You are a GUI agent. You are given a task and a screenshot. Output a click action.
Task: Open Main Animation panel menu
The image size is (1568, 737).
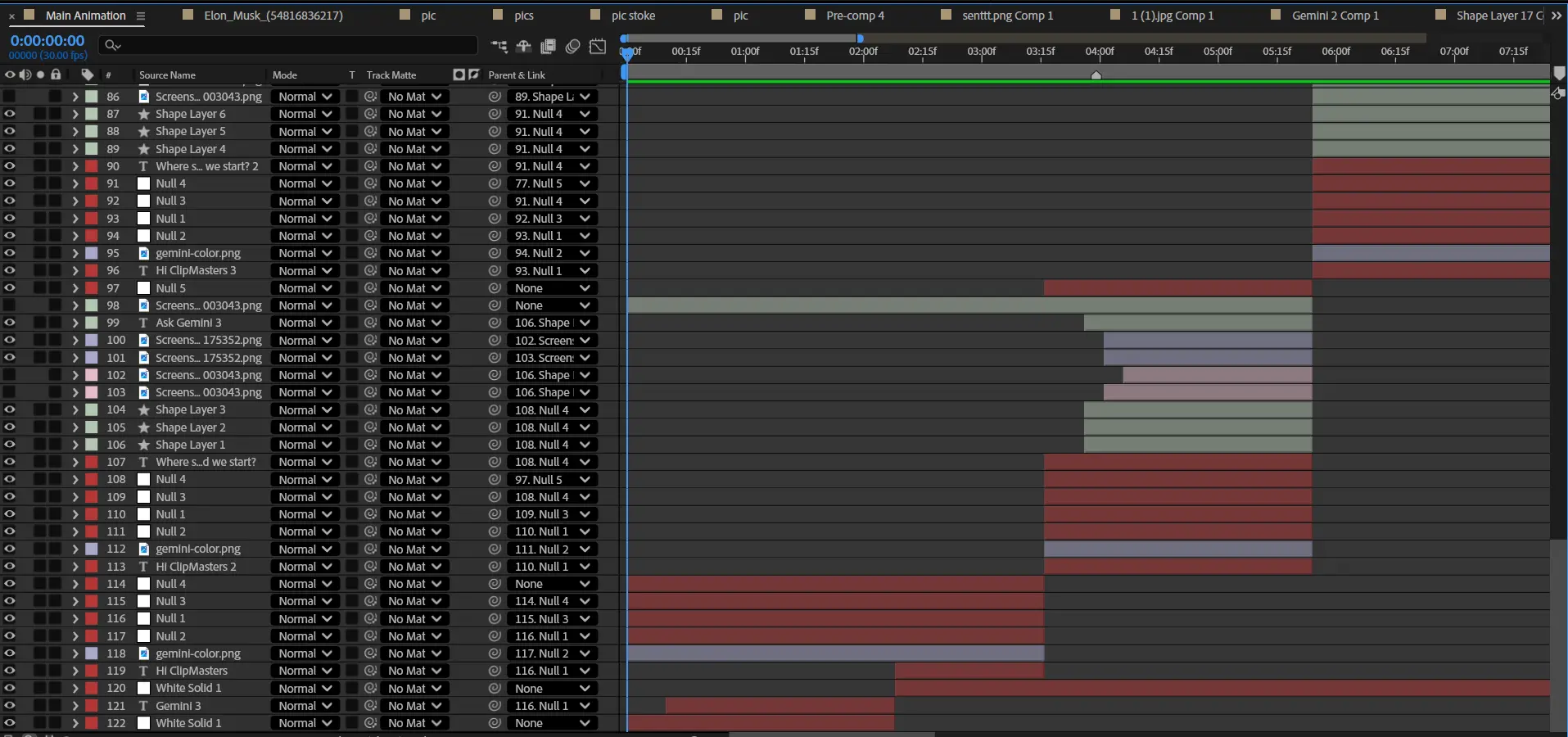tap(141, 16)
